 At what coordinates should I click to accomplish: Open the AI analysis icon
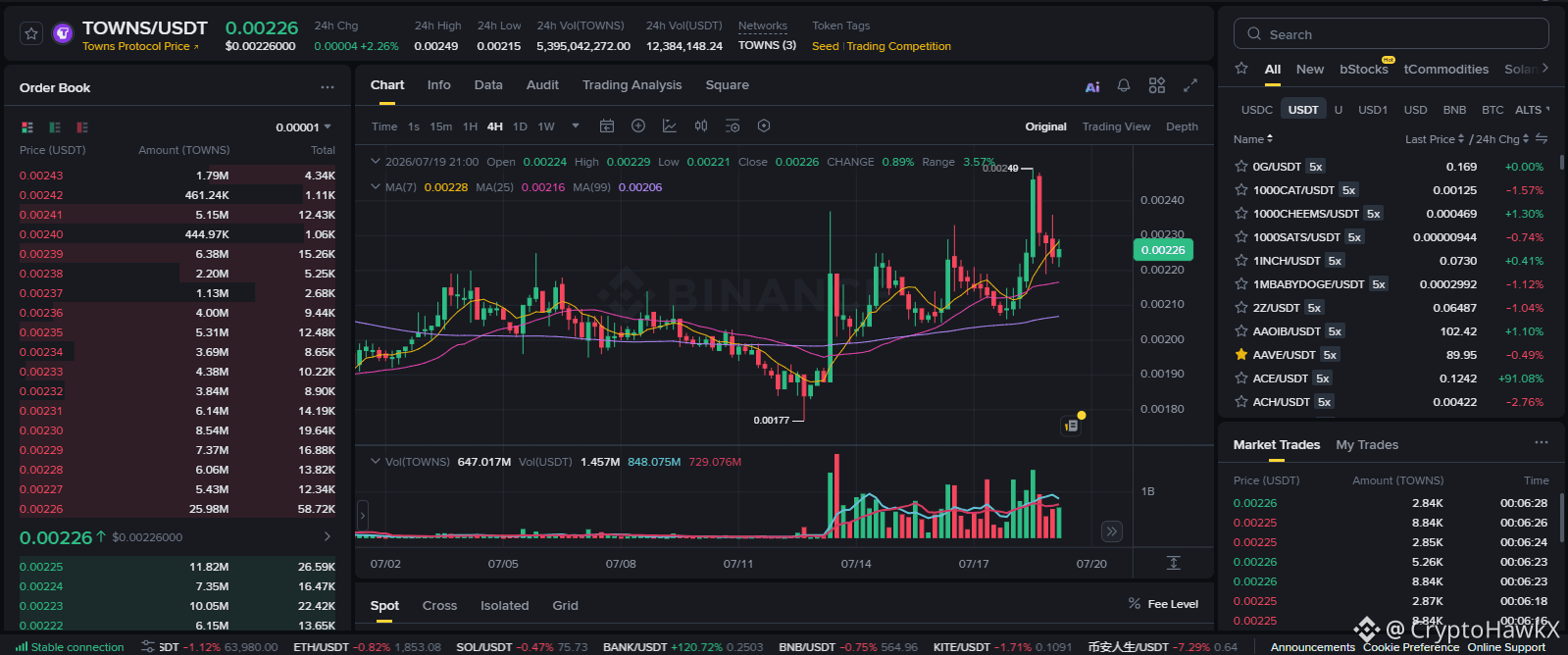(x=1092, y=86)
